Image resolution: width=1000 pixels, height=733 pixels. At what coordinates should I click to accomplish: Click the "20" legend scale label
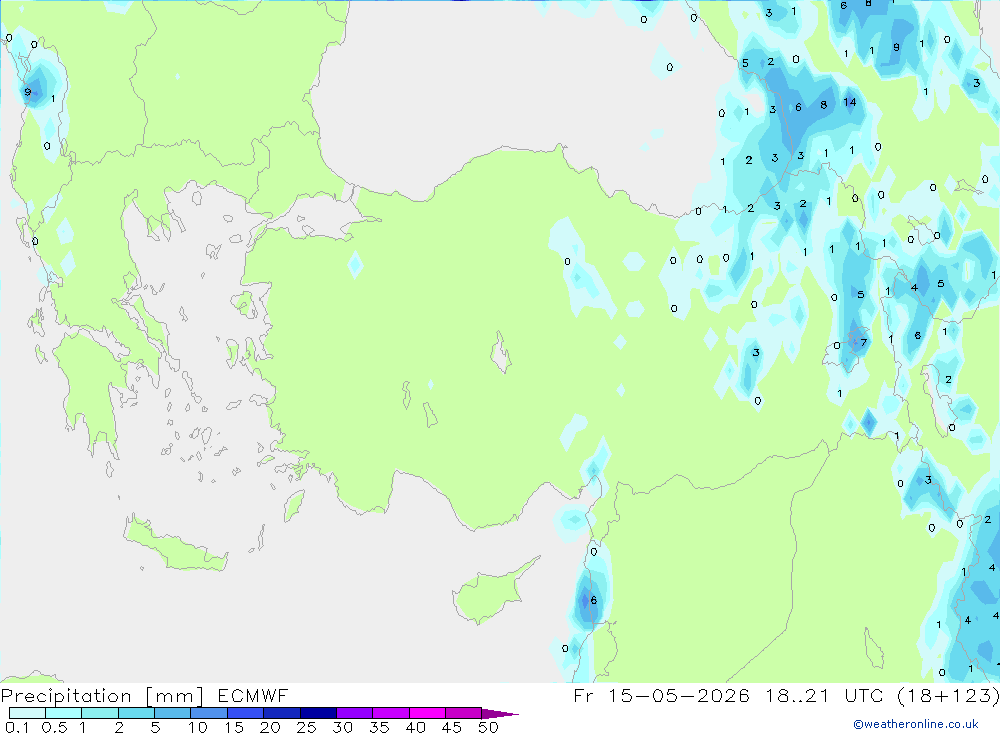270,727
